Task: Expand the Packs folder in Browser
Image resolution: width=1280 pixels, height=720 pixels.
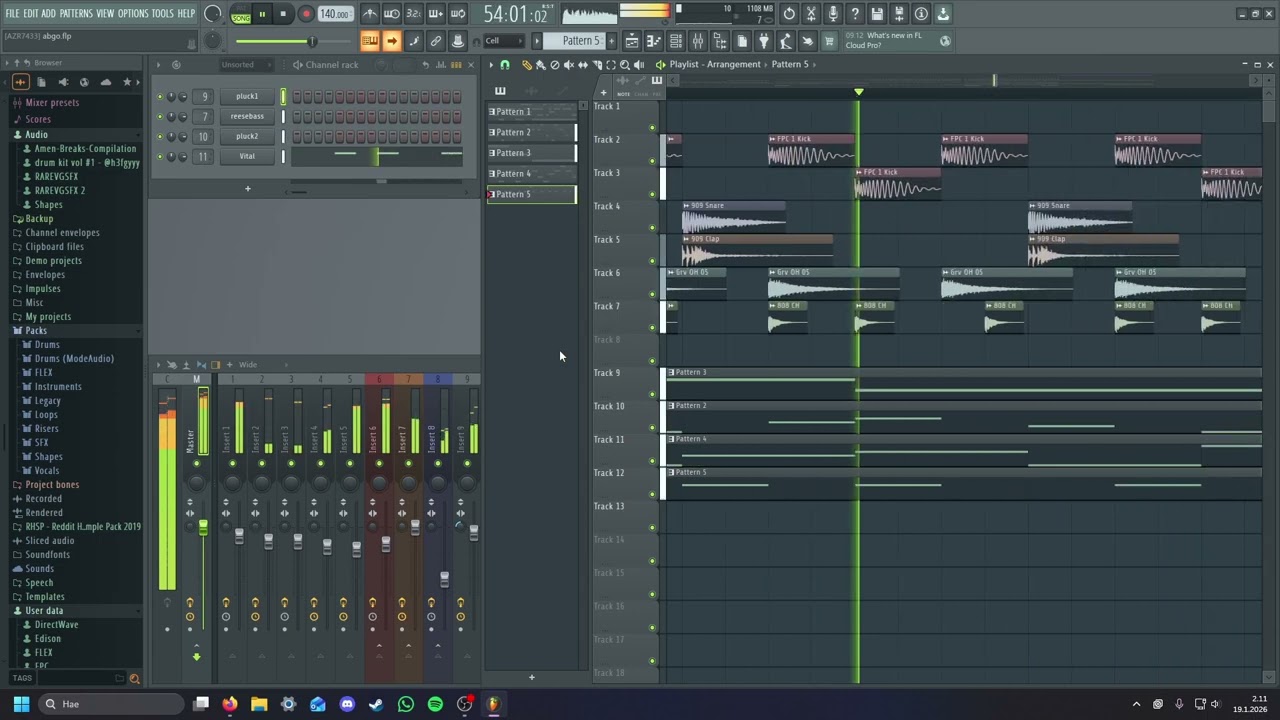Action: [x=36, y=330]
